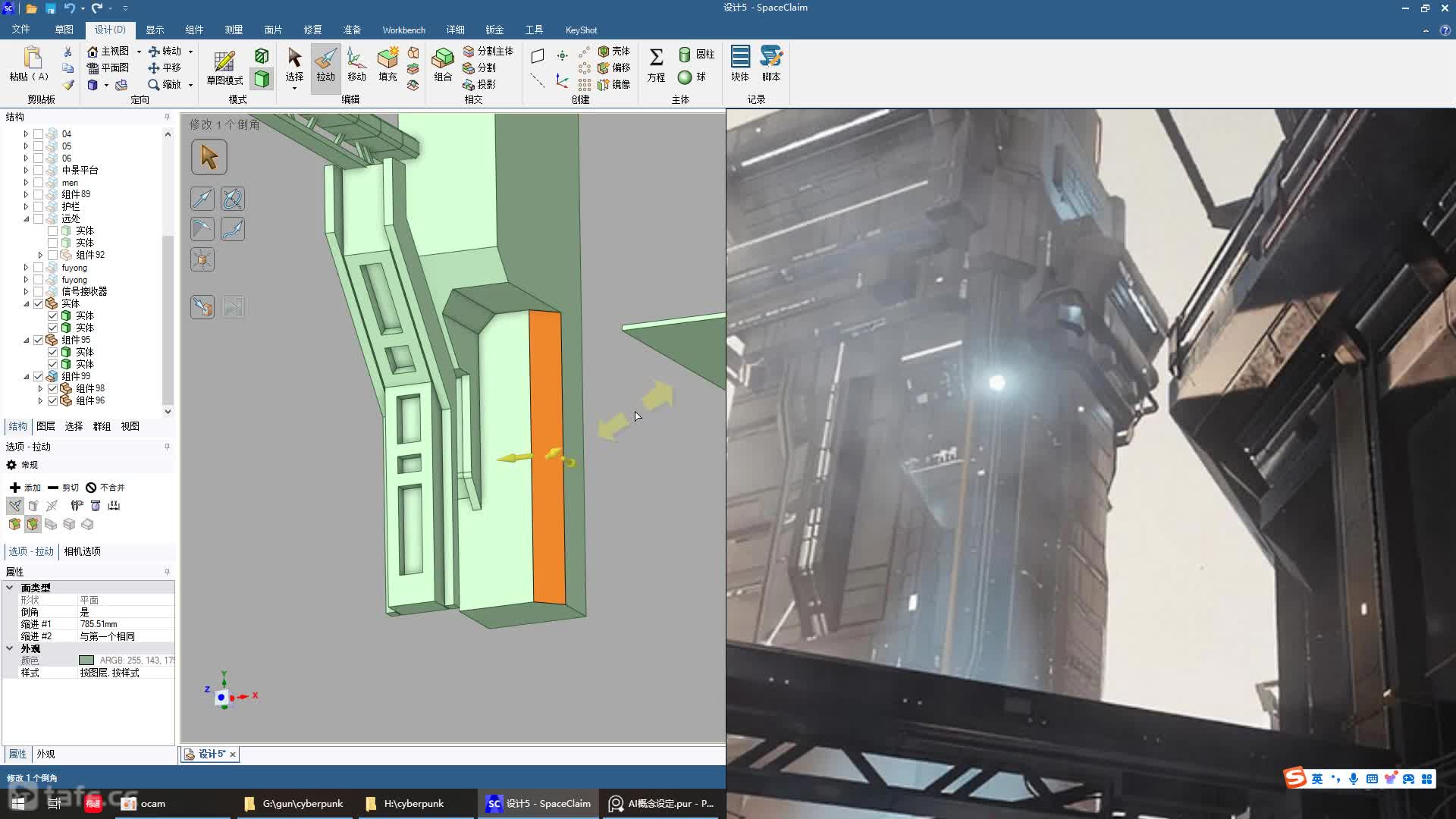The image size is (1456, 819).
Task: Close the 设计5 document tab
Action: click(x=233, y=755)
